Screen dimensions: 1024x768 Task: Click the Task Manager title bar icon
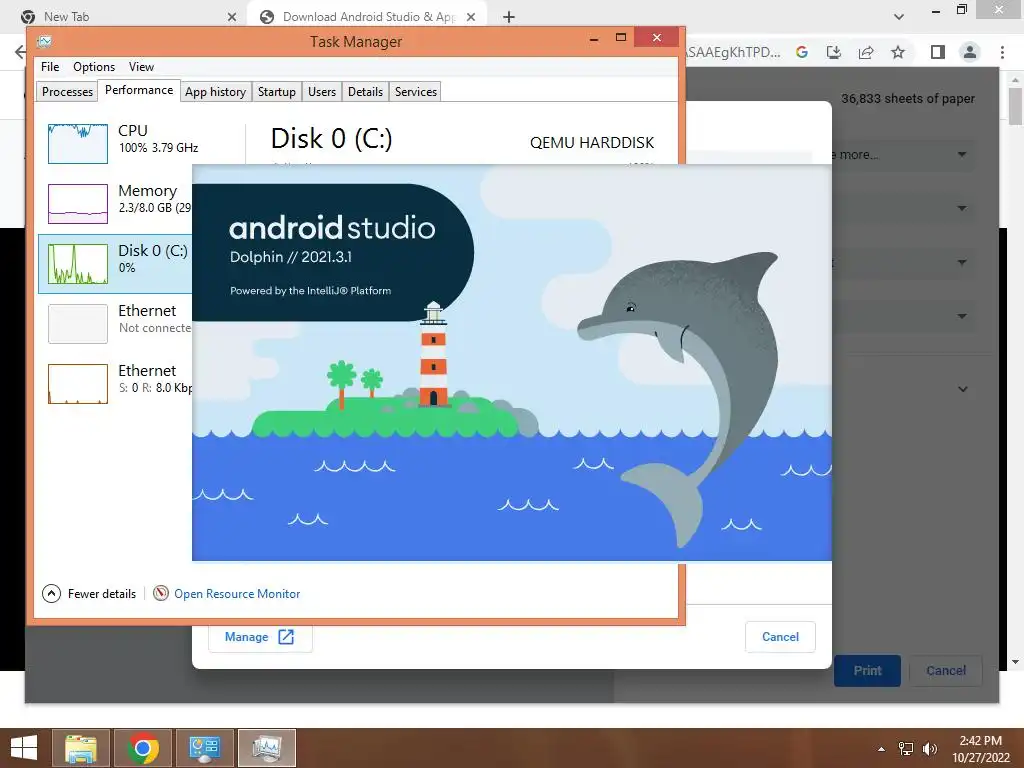point(44,41)
